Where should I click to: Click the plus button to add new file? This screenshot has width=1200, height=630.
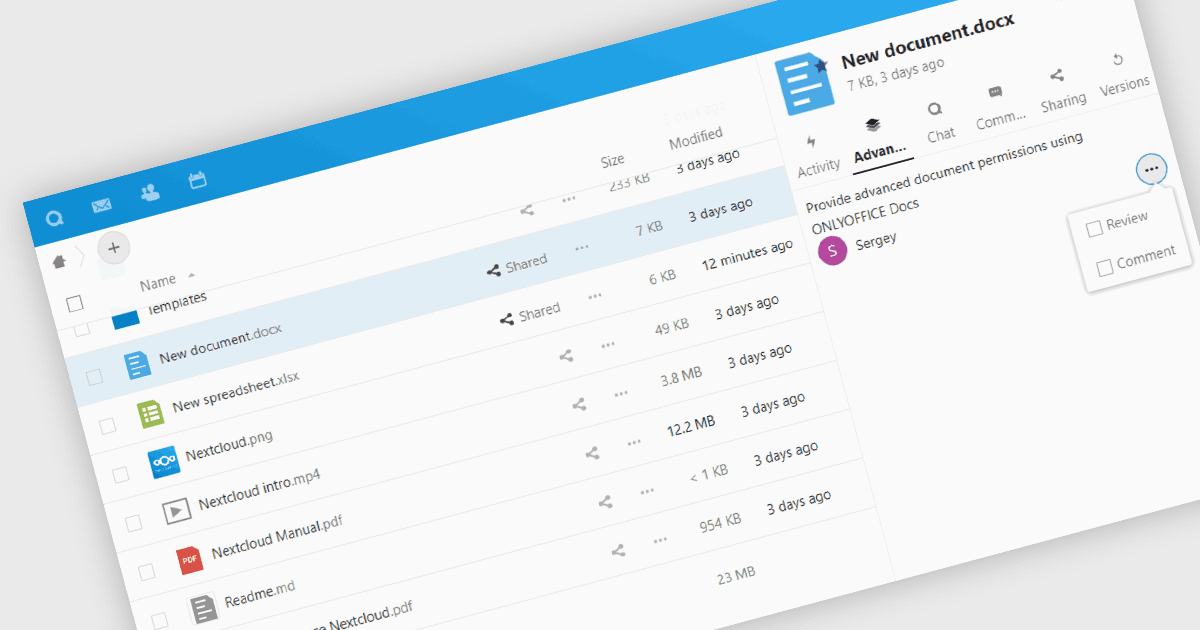coord(113,247)
